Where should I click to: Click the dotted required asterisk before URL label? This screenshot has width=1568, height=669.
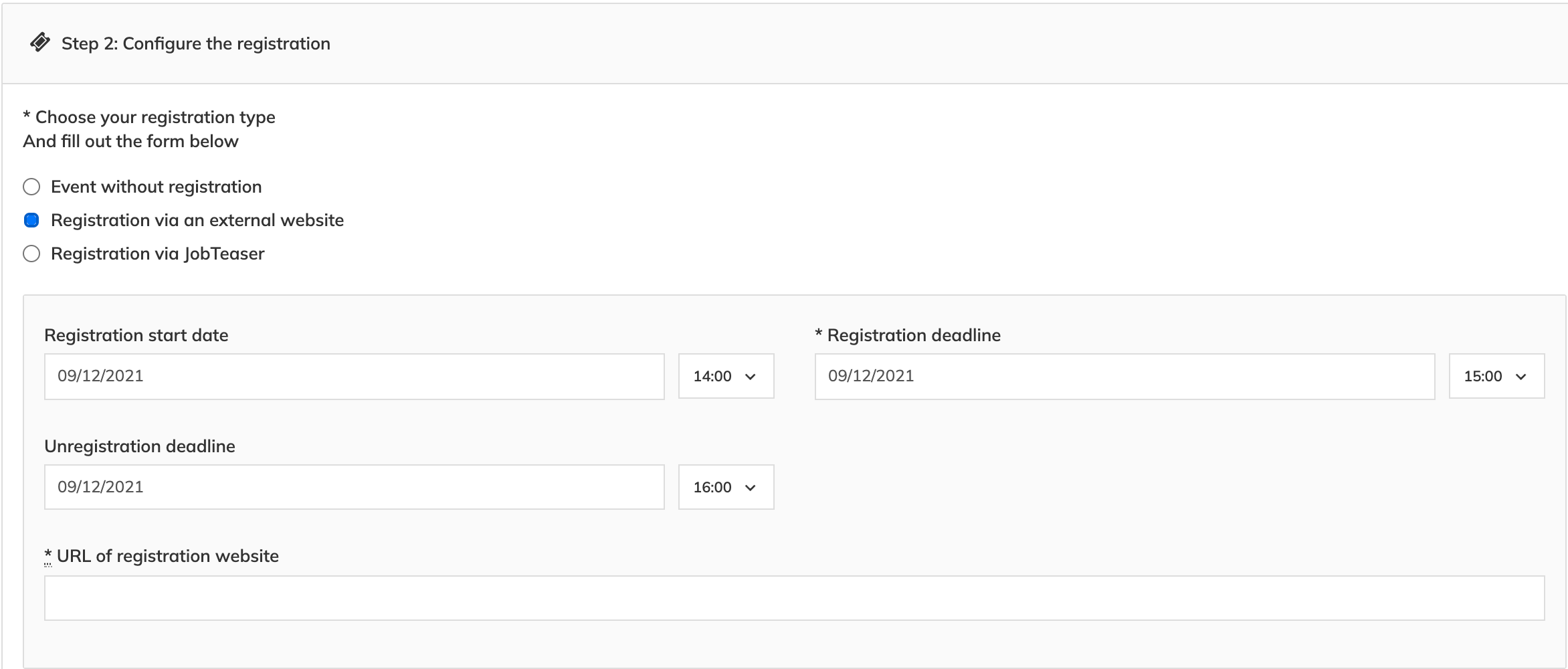pyautogui.click(x=47, y=555)
